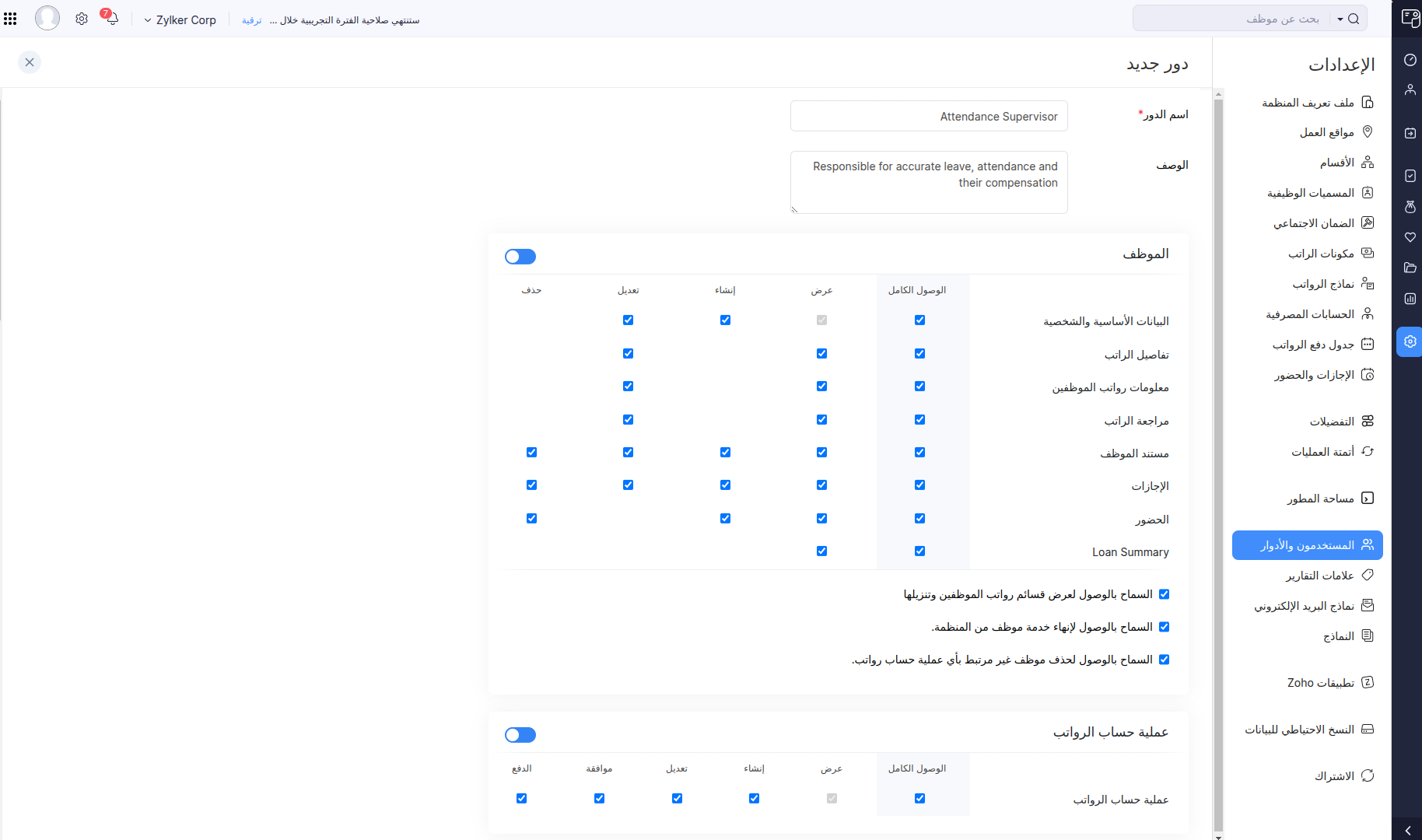Click the user profile avatar

(47, 18)
